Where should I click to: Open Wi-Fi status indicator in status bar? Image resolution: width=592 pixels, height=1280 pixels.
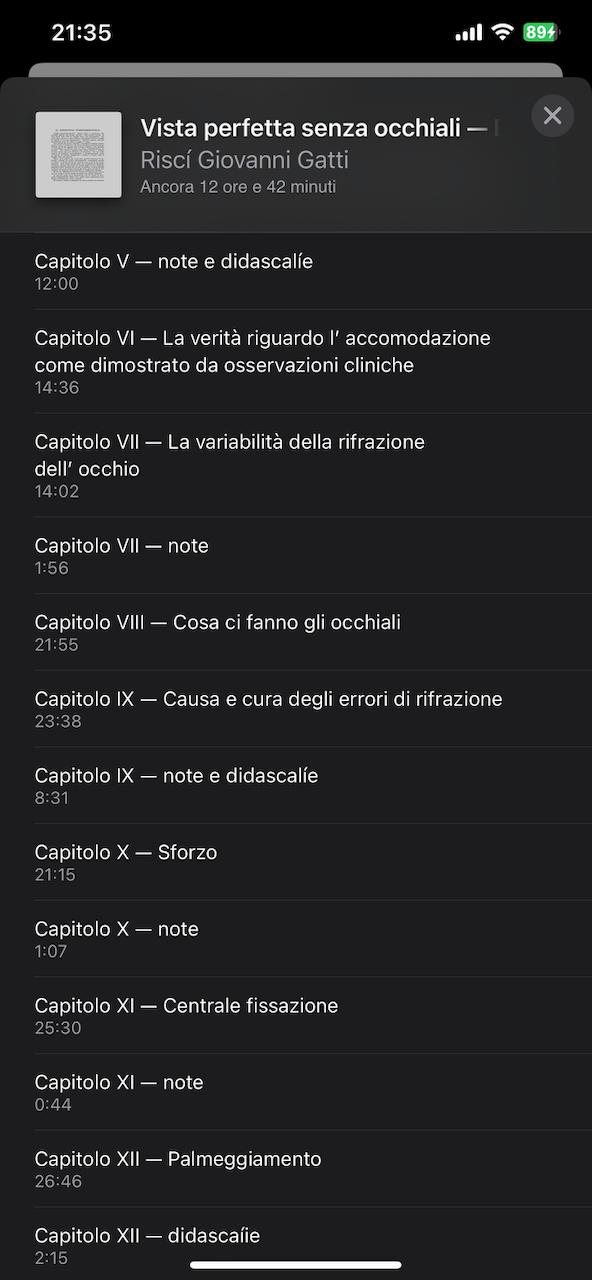(502, 31)
